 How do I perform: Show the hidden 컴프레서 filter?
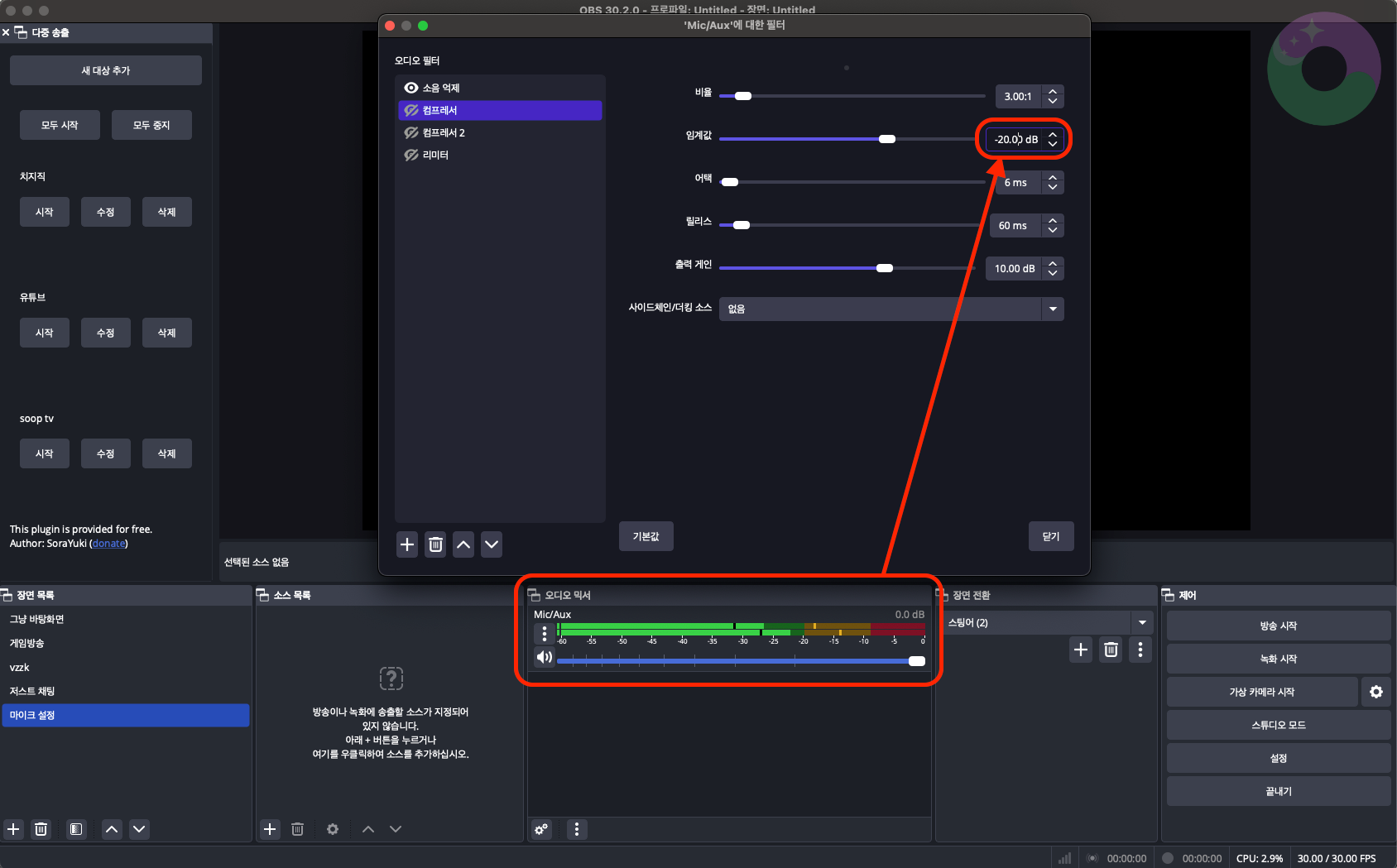410,110
